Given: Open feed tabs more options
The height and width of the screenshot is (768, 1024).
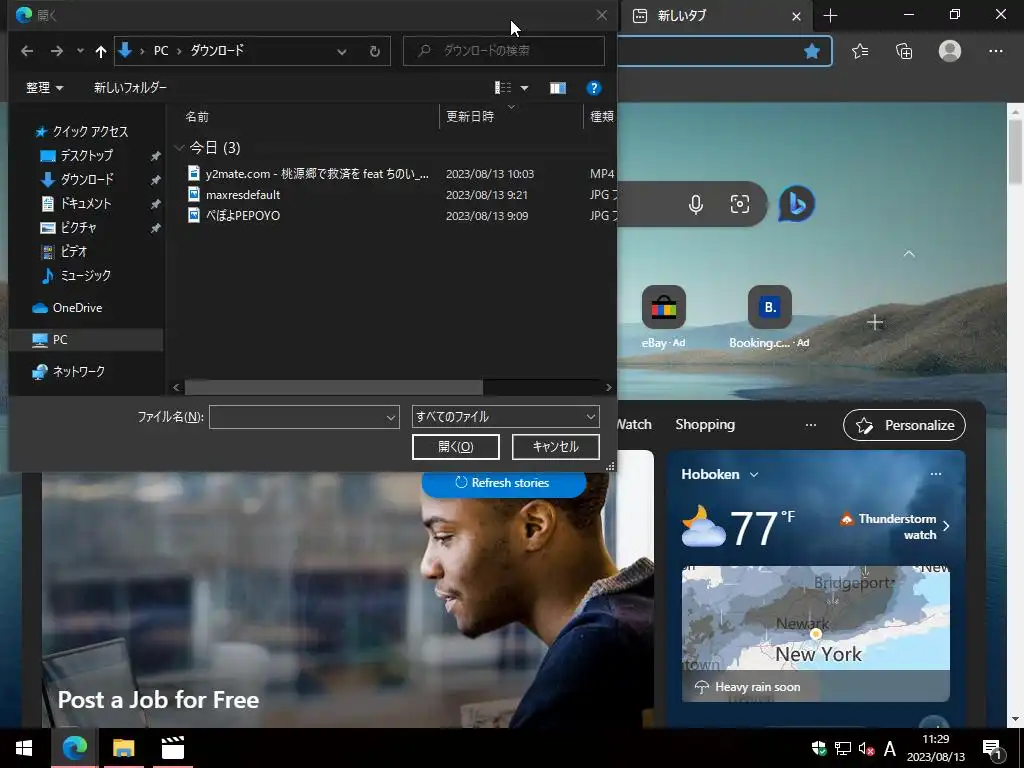Looking at the screenshot, I should point(810,424).
